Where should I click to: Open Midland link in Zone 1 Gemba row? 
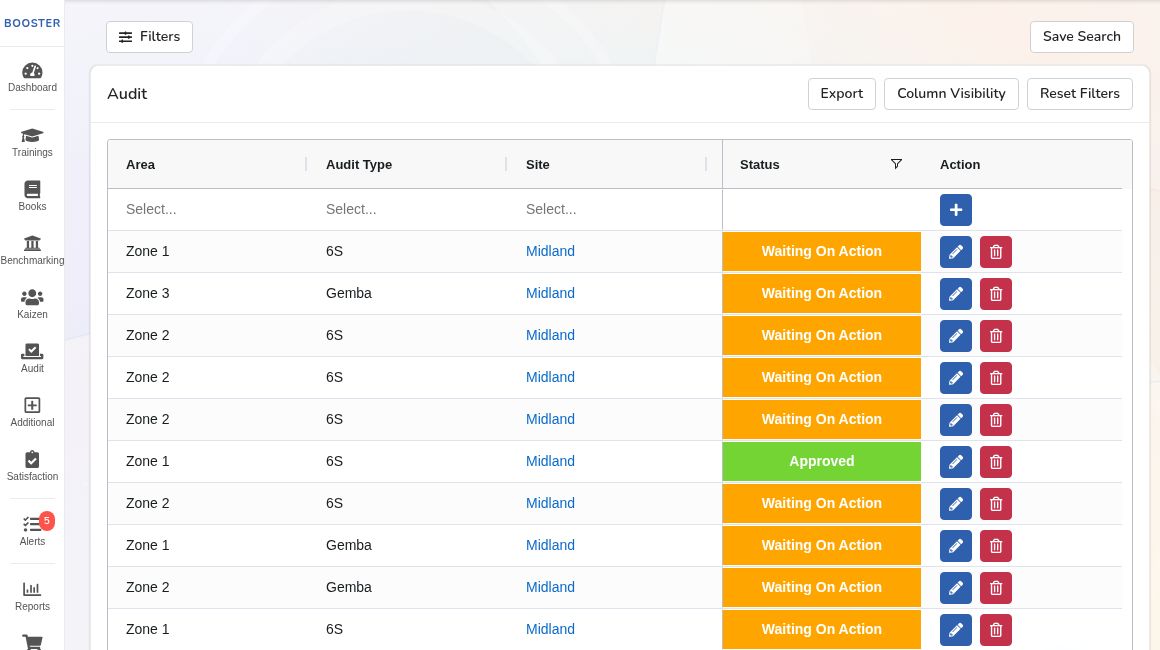click(550, 545)
